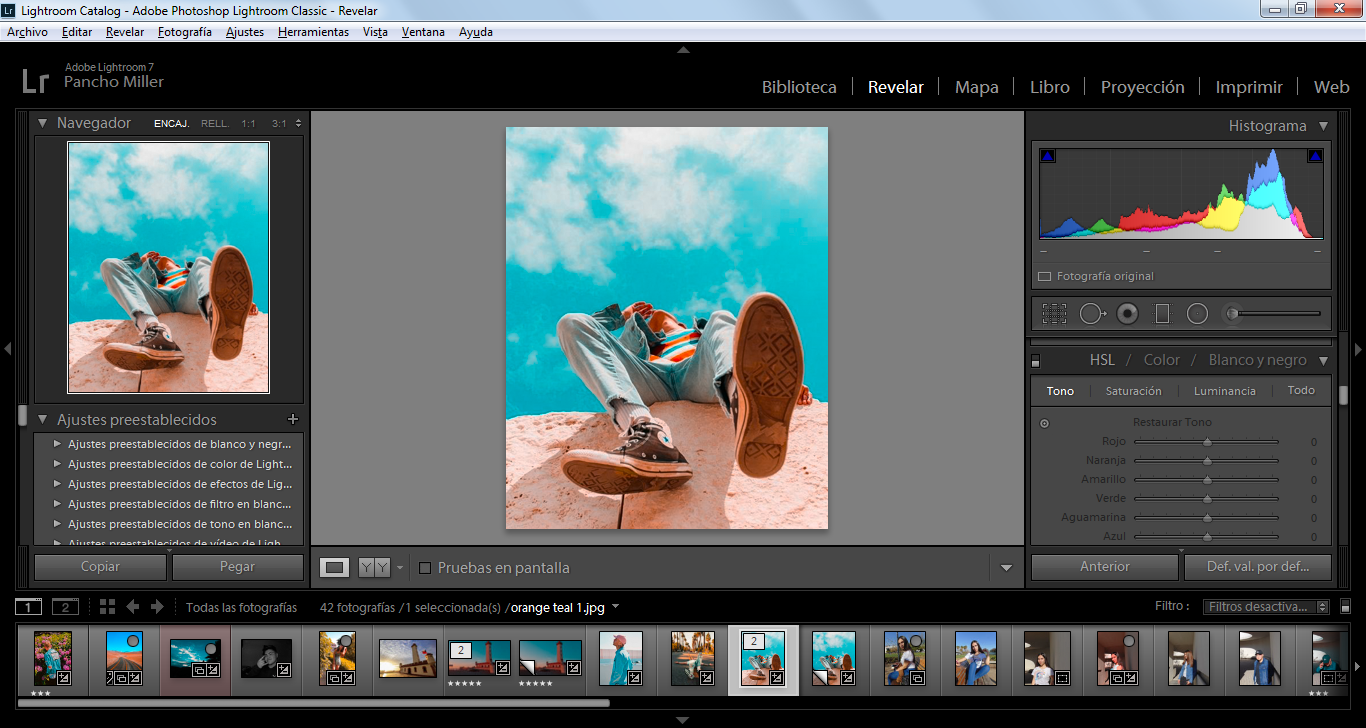Click the second window display button 2
The width and height of the screenshot is (1366, 728).
(65, 607)
